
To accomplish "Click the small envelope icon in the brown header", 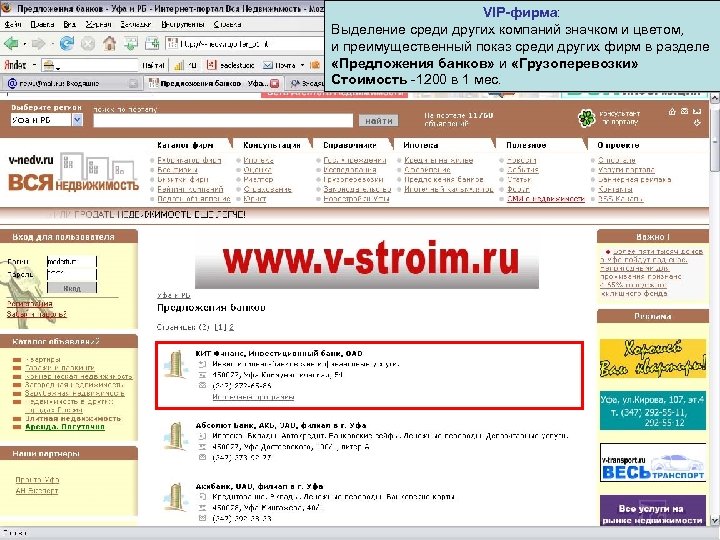I will pyautogui.click(x=684, y=112).
